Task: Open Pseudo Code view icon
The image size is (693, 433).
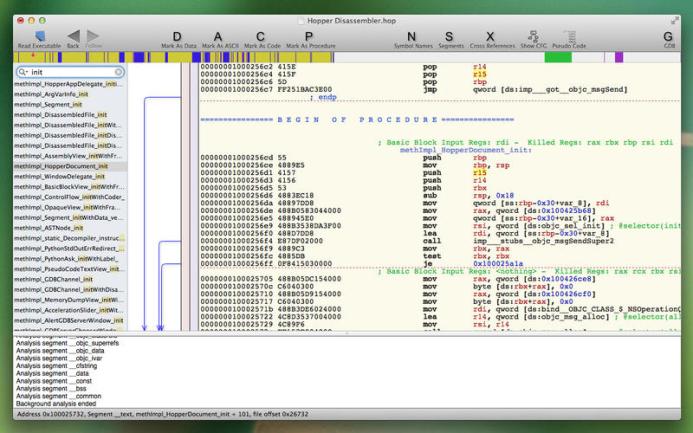Action: pos(569,36)
